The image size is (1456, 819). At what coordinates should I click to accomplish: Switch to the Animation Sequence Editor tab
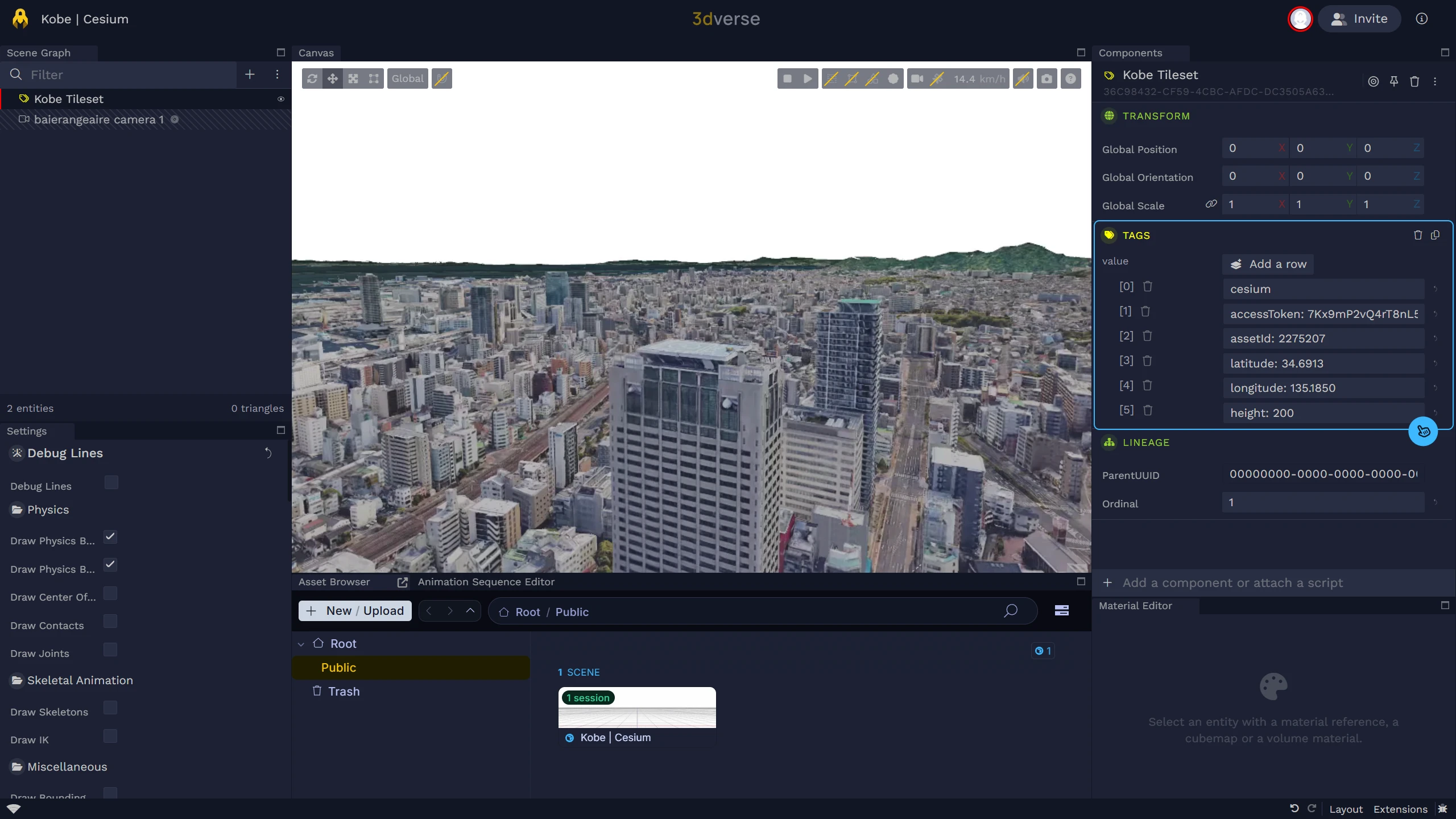[486, 582]
